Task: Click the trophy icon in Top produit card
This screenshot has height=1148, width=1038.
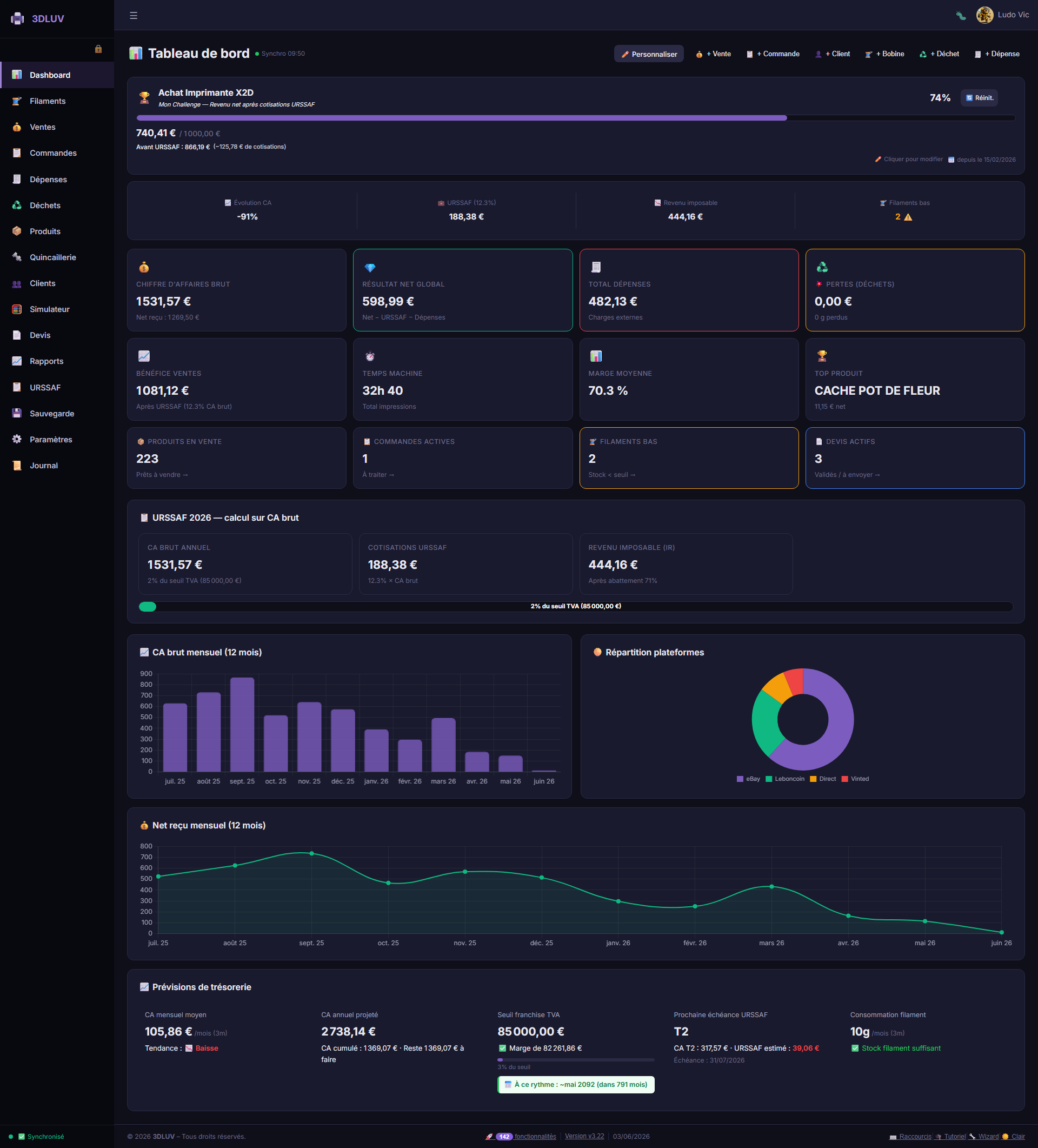Action: [x=822, y=356]
